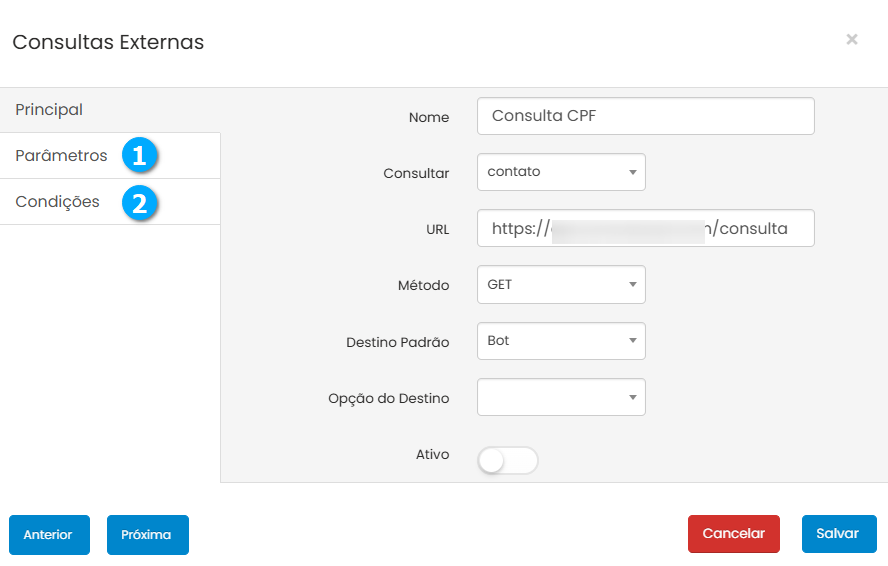Switch to the Principal tab
The width and height of the screenshot is (888, 566).
(x=49, y=110)
